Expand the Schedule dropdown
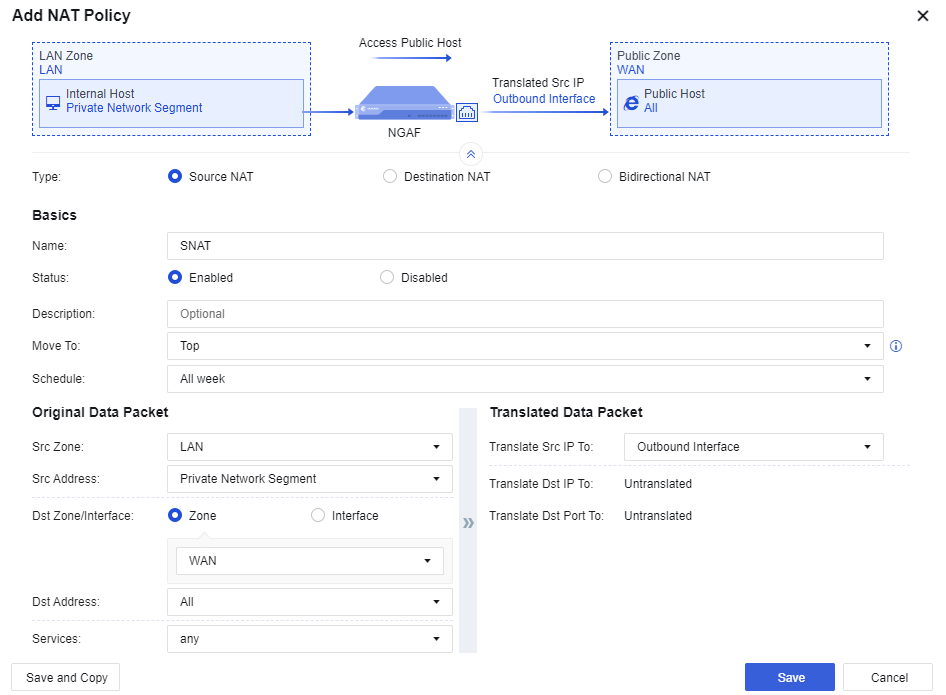946x695 pixels. (524, 379)
